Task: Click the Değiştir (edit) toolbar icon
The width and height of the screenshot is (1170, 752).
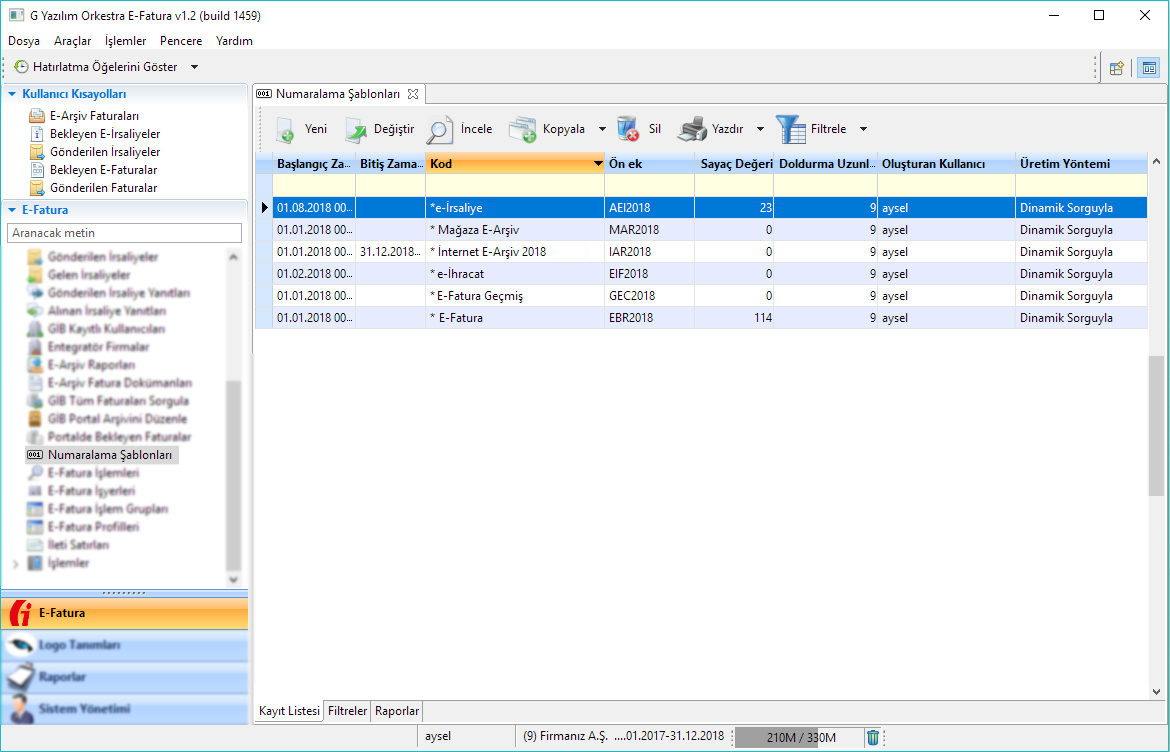Action: 356,130
